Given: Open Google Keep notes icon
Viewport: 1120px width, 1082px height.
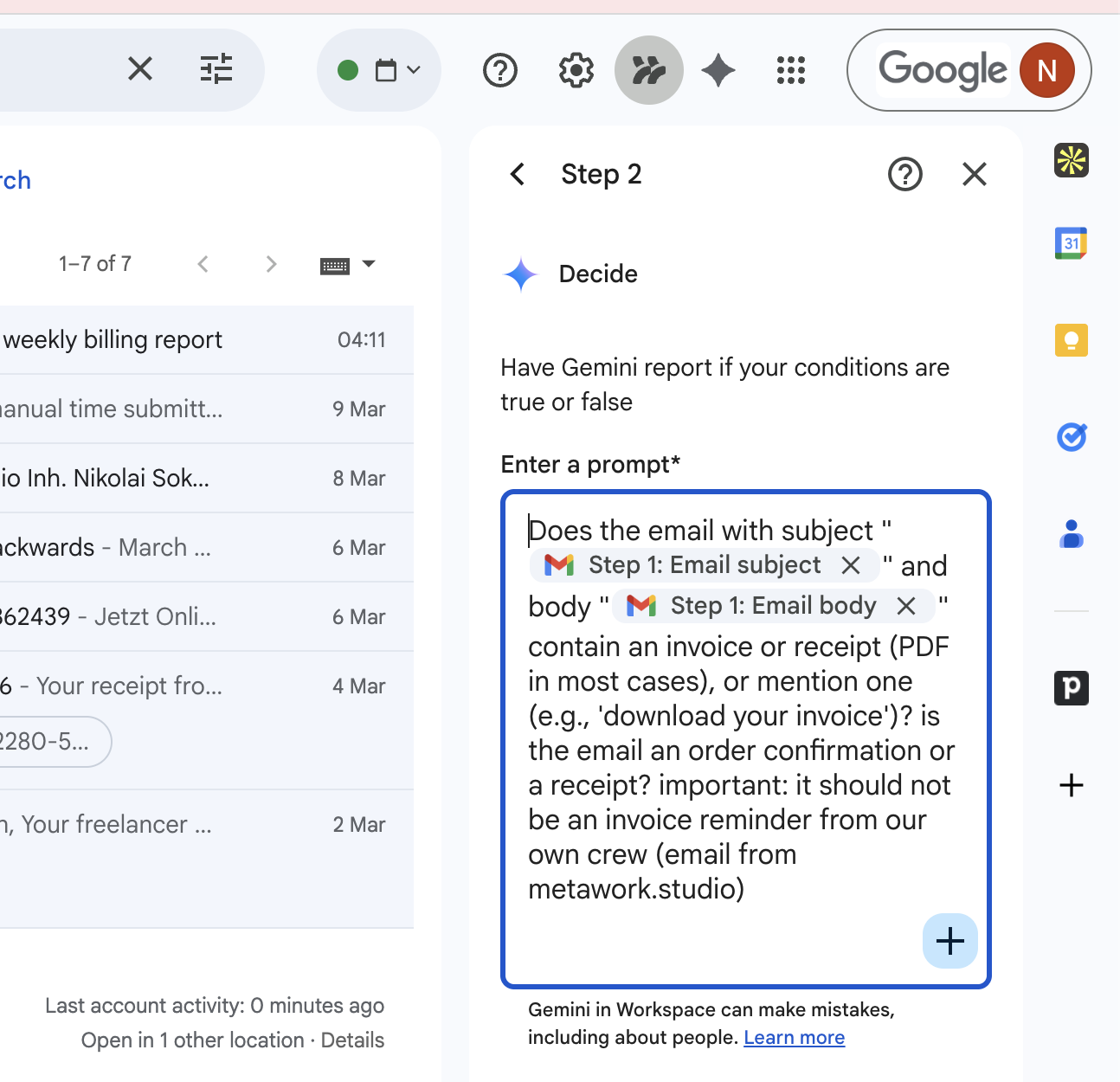Looking at the screenshot, I should point(1071,340).
